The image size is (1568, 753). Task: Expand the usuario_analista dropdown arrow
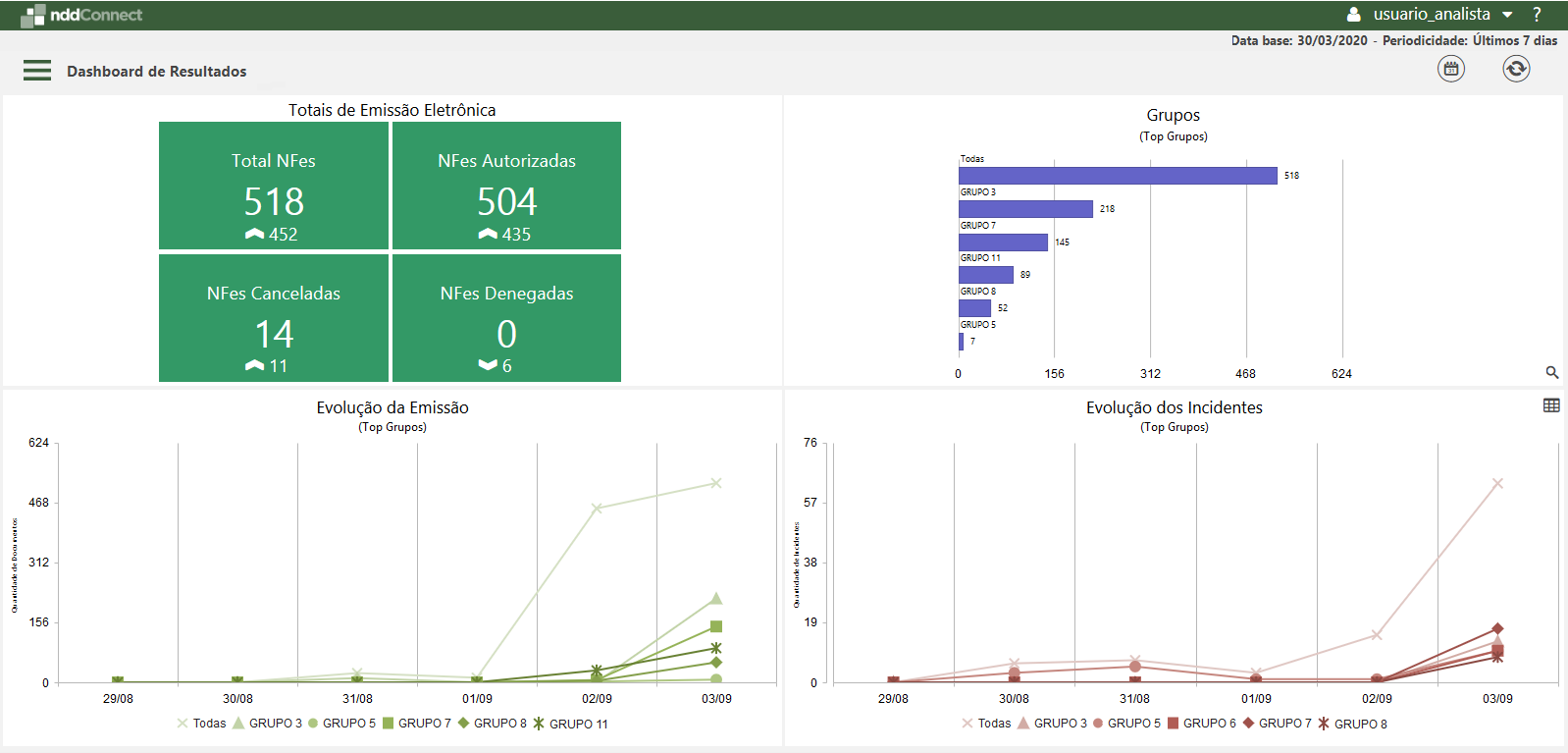(x=1507, y=15)
